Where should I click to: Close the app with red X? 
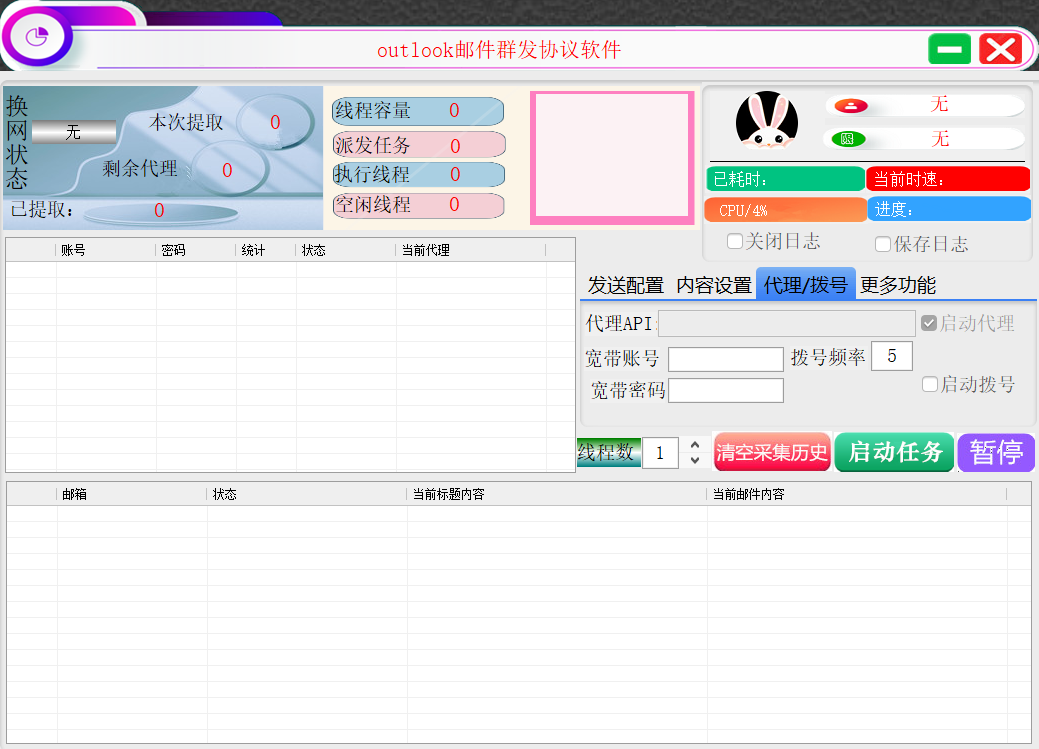(999, 49)
